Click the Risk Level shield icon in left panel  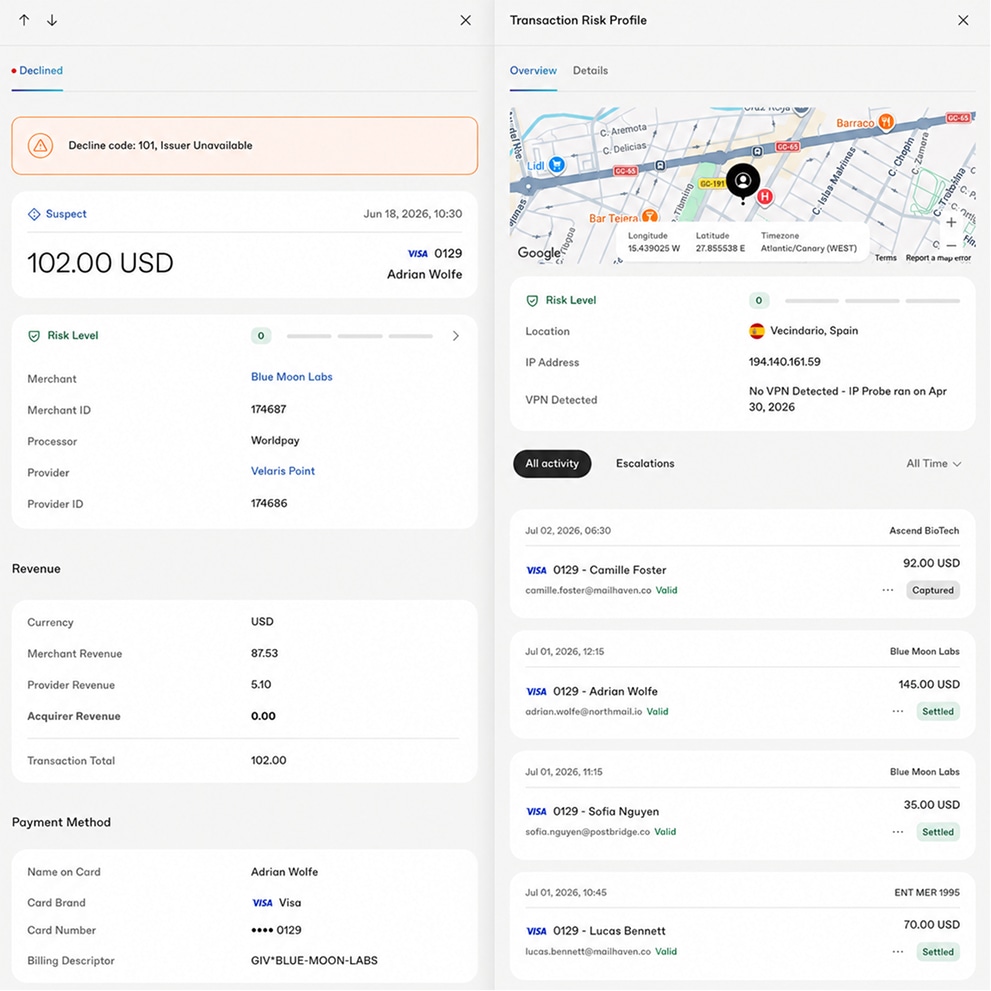[x=34, y=336]
